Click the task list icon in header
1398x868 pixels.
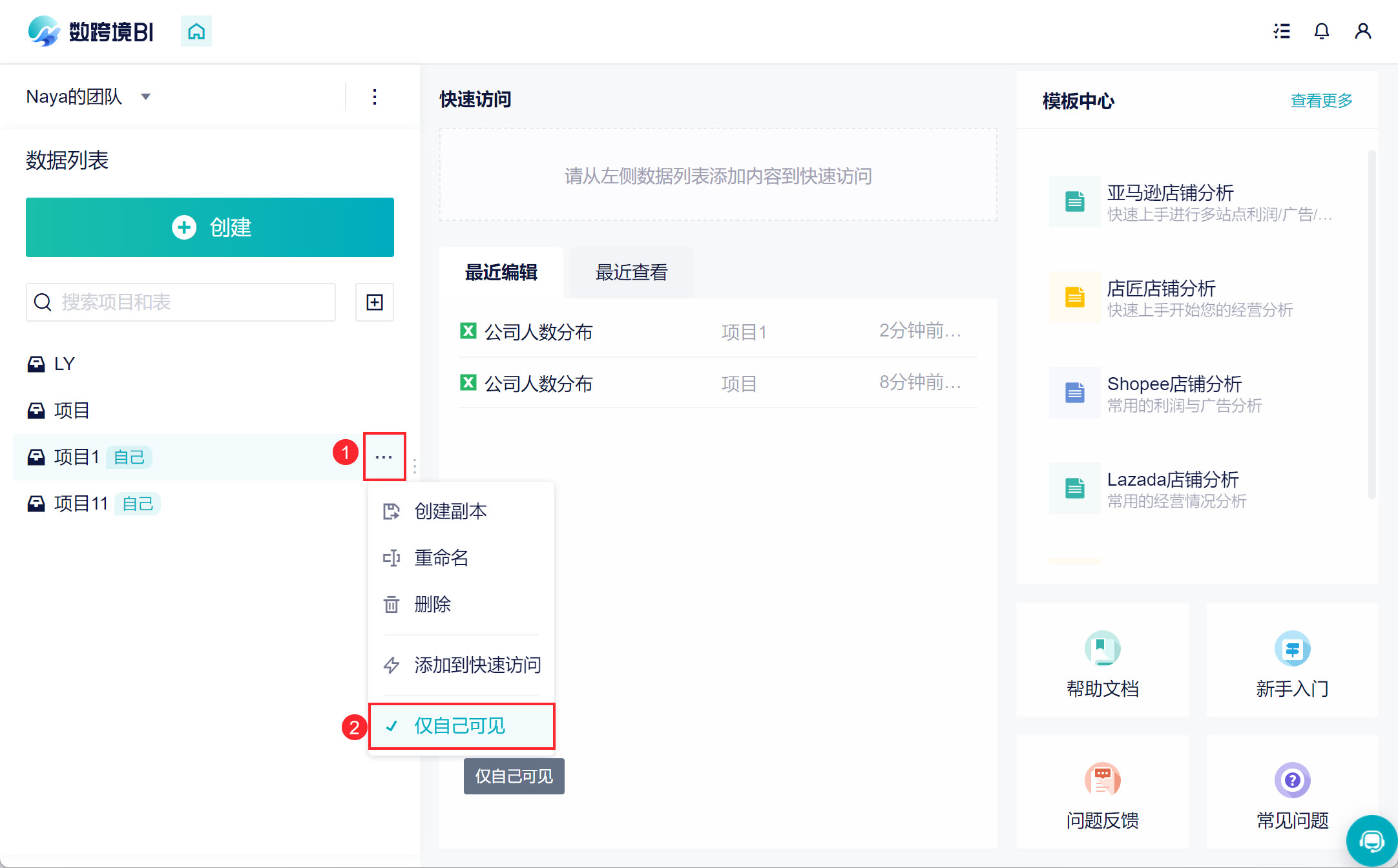(x=1282, y=31)
